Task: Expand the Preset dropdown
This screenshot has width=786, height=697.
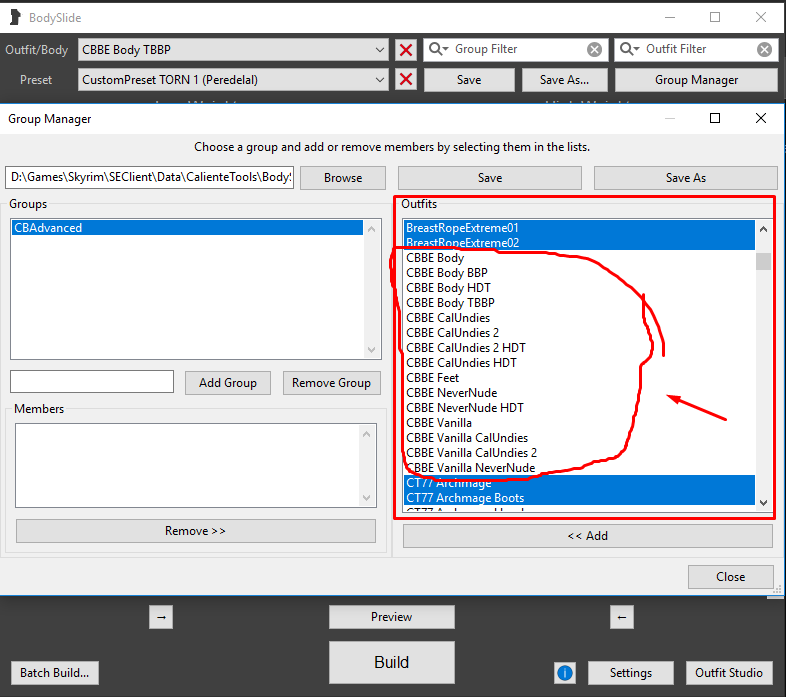Action: point(379,80)
